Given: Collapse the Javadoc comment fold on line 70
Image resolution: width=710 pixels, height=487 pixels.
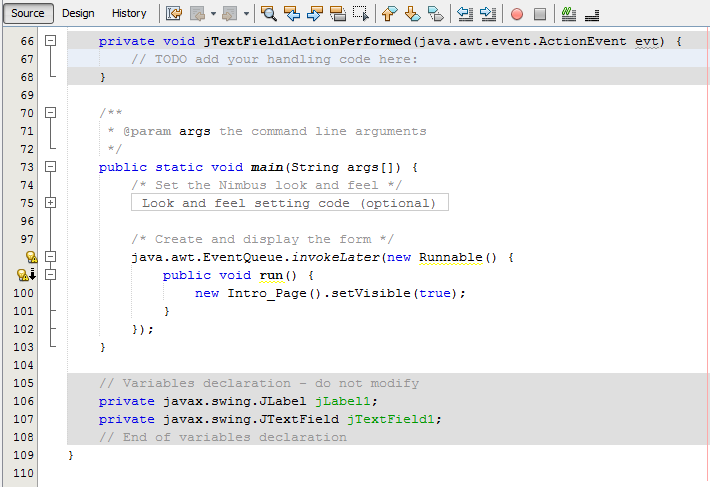Looking at the screenshot, I should click(x=51, y=112).
